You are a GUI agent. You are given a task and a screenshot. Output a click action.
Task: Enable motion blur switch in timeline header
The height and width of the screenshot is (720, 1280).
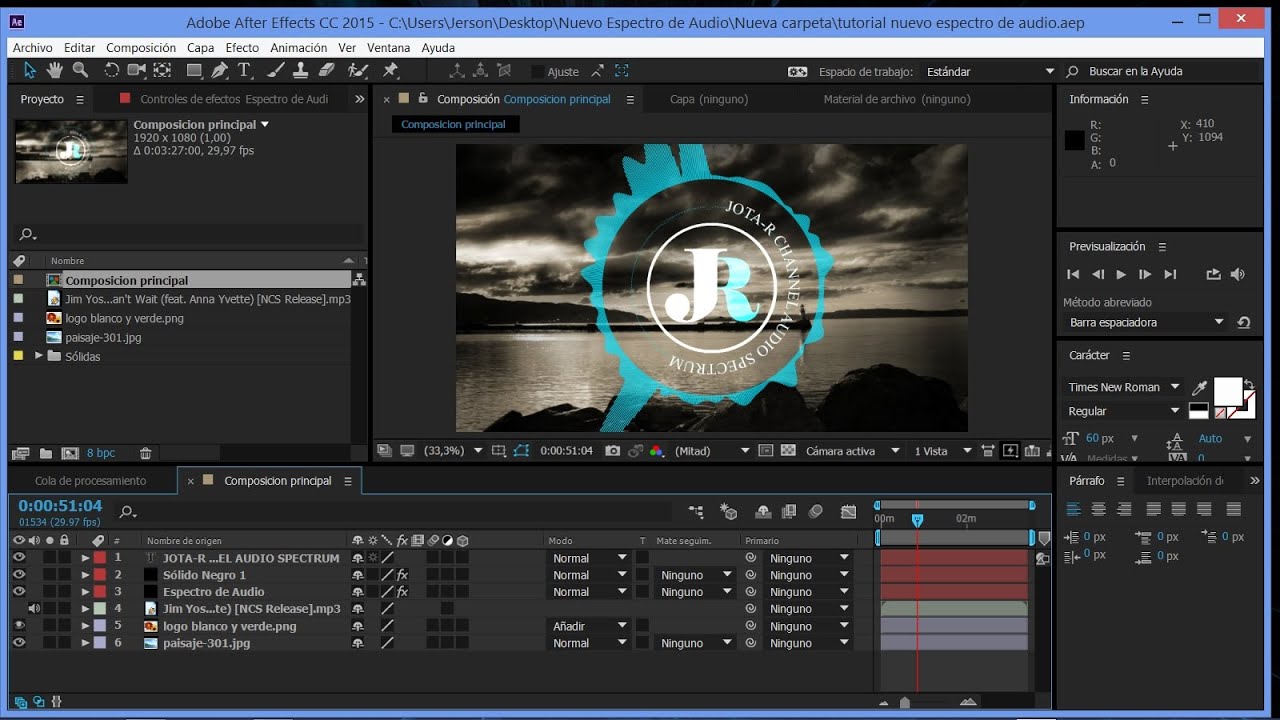pyautogui.click(x=816, y=511)
